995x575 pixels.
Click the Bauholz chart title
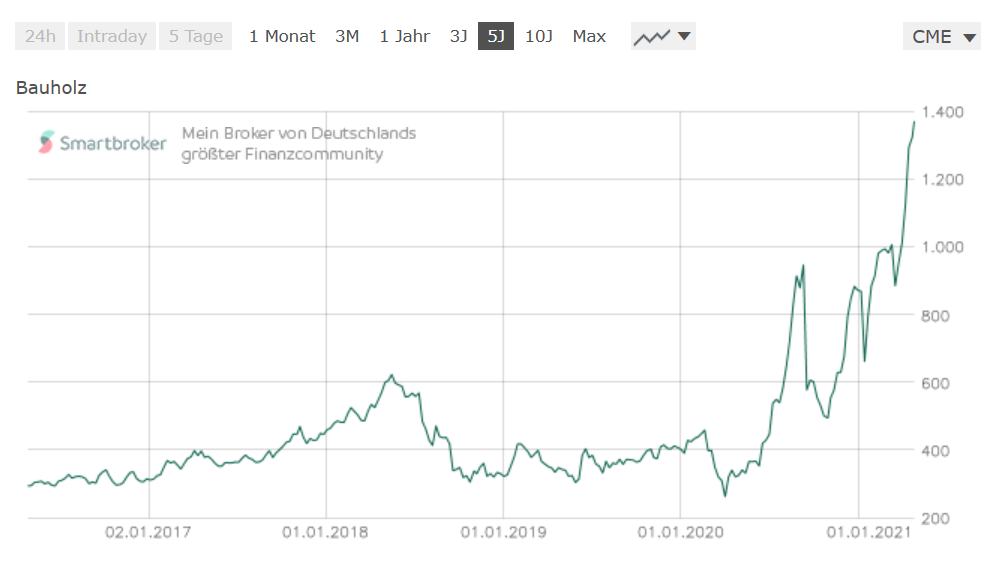(x=51, y=88)
